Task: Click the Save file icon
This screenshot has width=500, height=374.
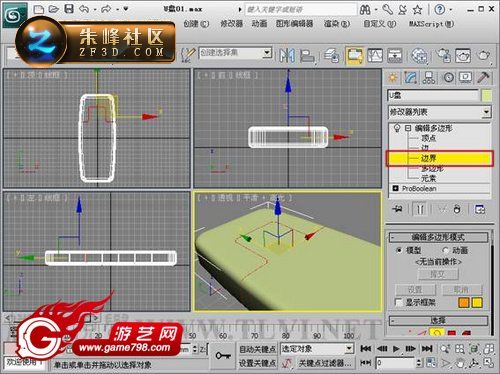Action: tap(69, 9)
